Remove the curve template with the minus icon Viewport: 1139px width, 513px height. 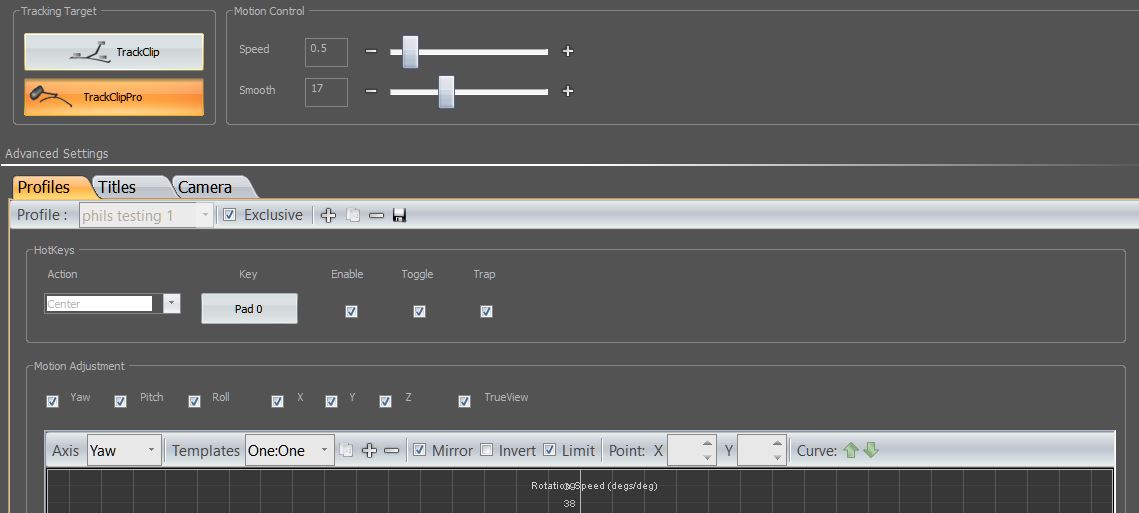(392, 451)
